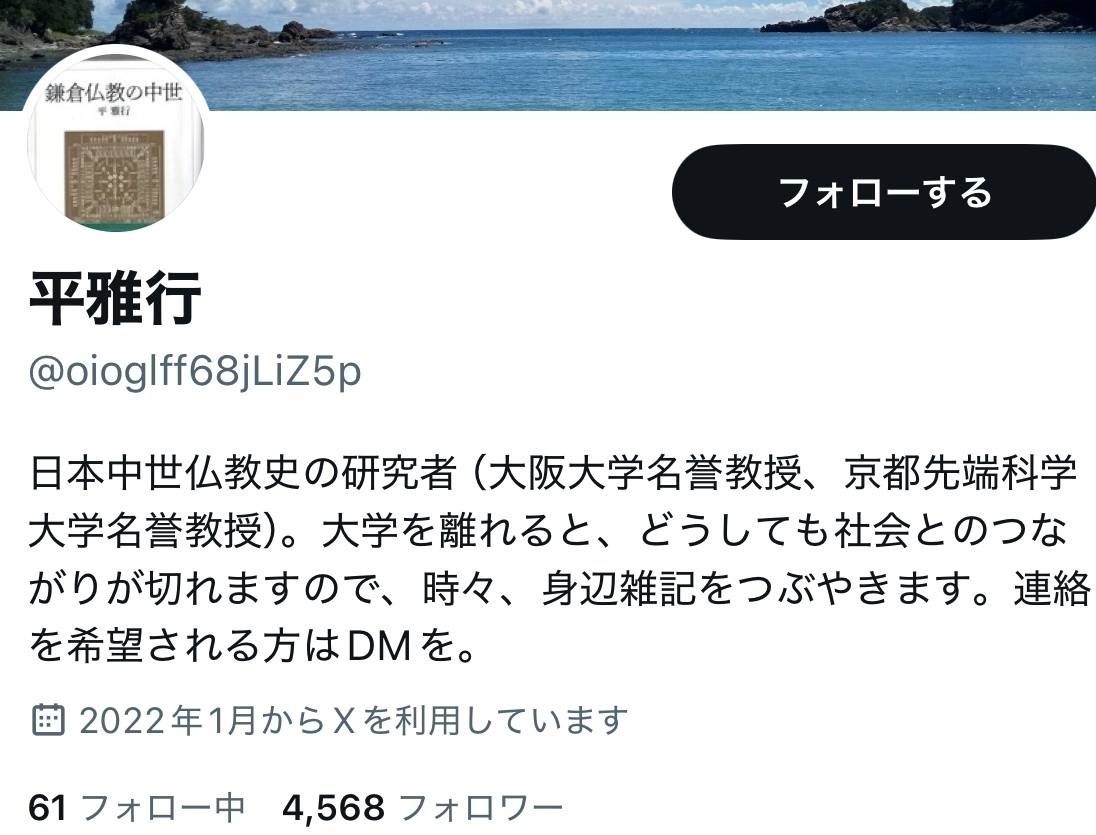Click the フォロー中 label text
This screenshot has height=835, width=1096.
point(163,808)
